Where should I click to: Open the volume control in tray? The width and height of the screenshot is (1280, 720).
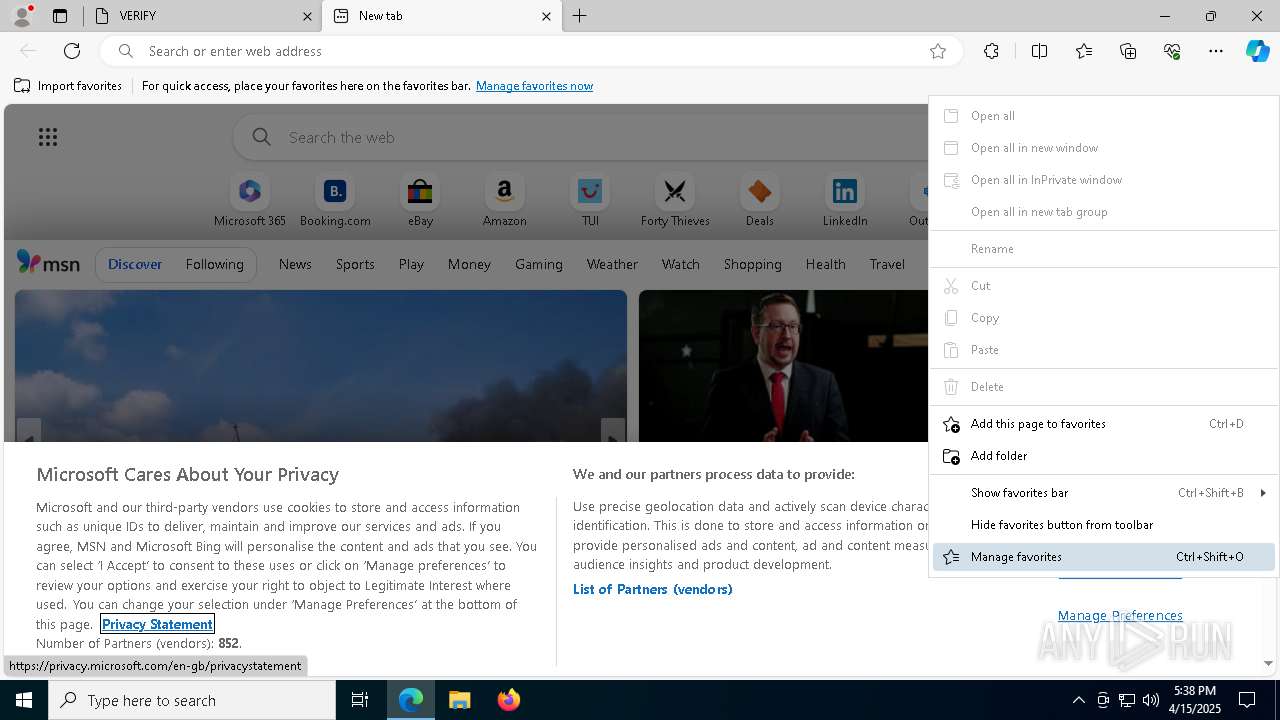click(1150, 700)
